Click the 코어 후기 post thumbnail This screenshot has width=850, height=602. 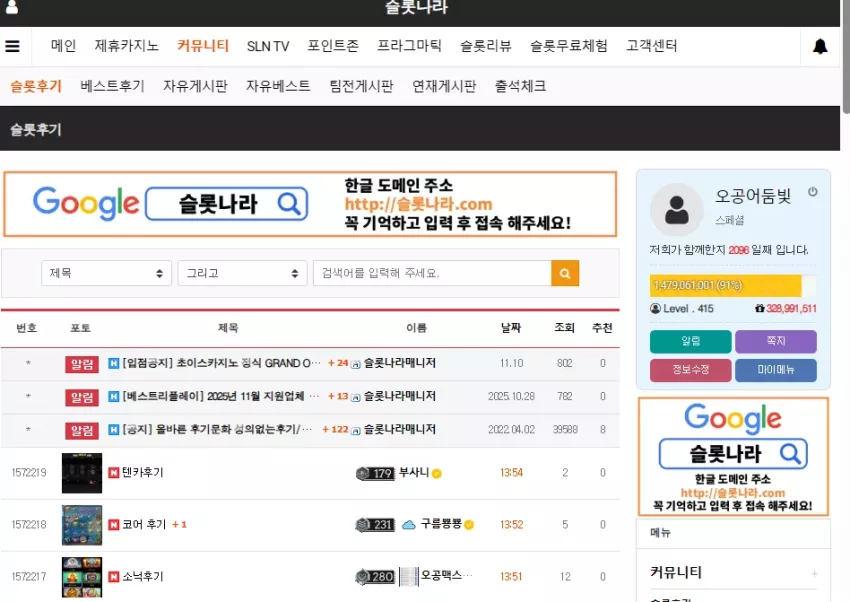click(82, 525)
